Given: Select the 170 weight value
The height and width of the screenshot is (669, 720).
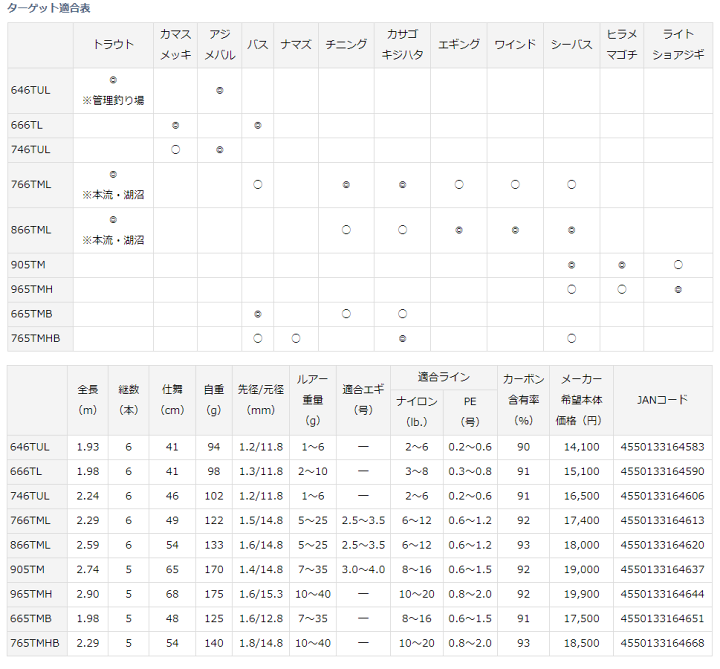Looking at the screenshot, I should pos(214,570).
